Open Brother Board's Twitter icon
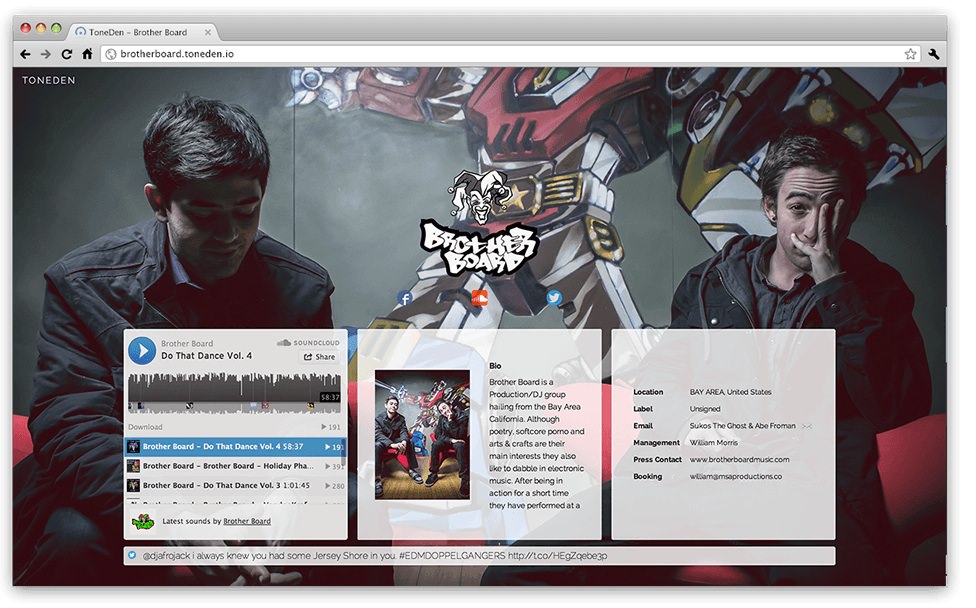The height and width of the screenshot is (608, 976). point(554,298)
